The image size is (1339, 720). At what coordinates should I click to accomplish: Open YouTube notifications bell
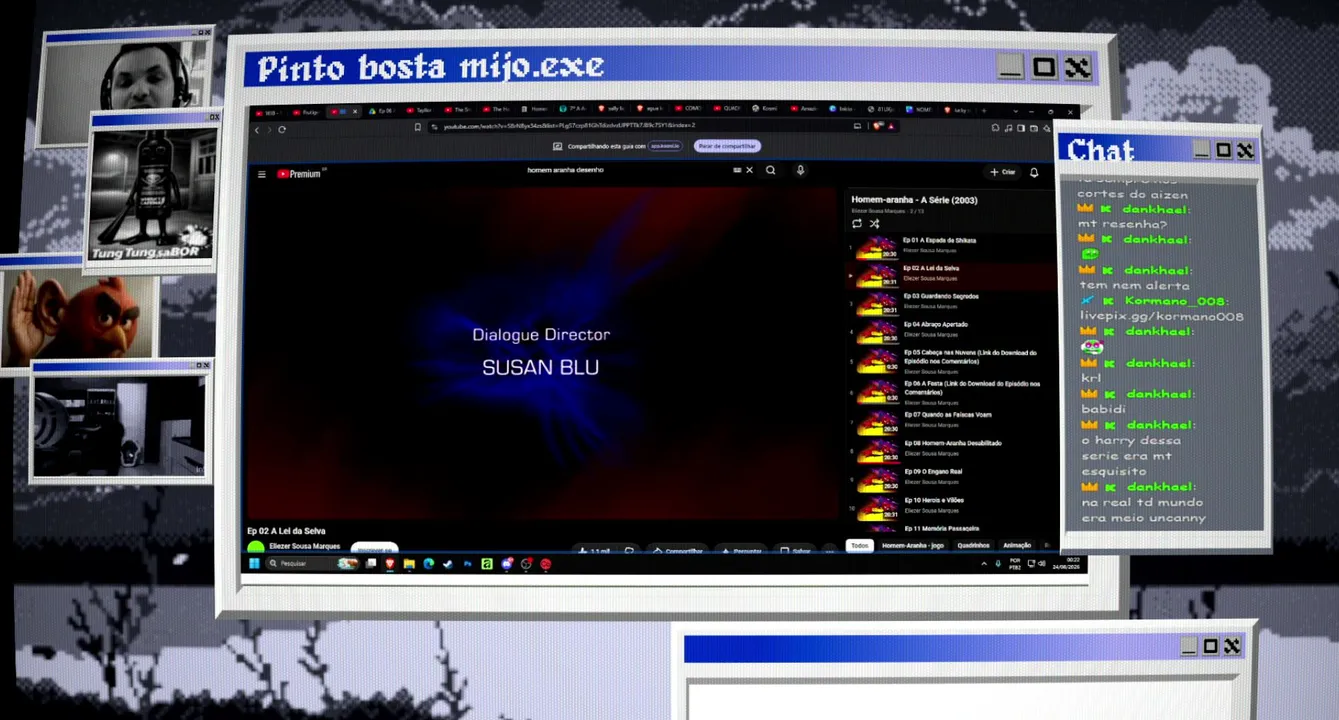pos(1034,172)
